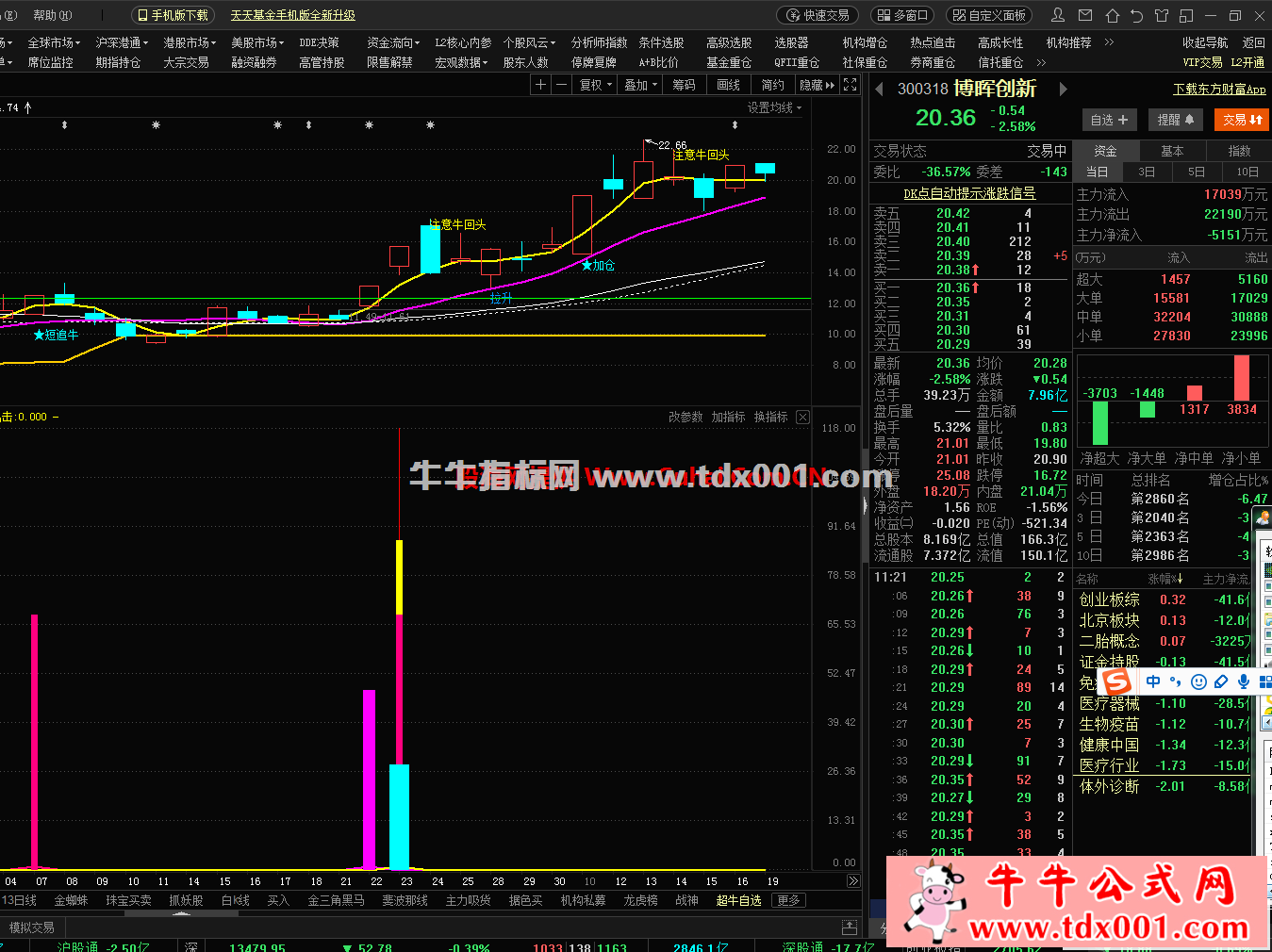Open 模拟交易 tab at bottom
1272x952 pixels.
[32, 927]
